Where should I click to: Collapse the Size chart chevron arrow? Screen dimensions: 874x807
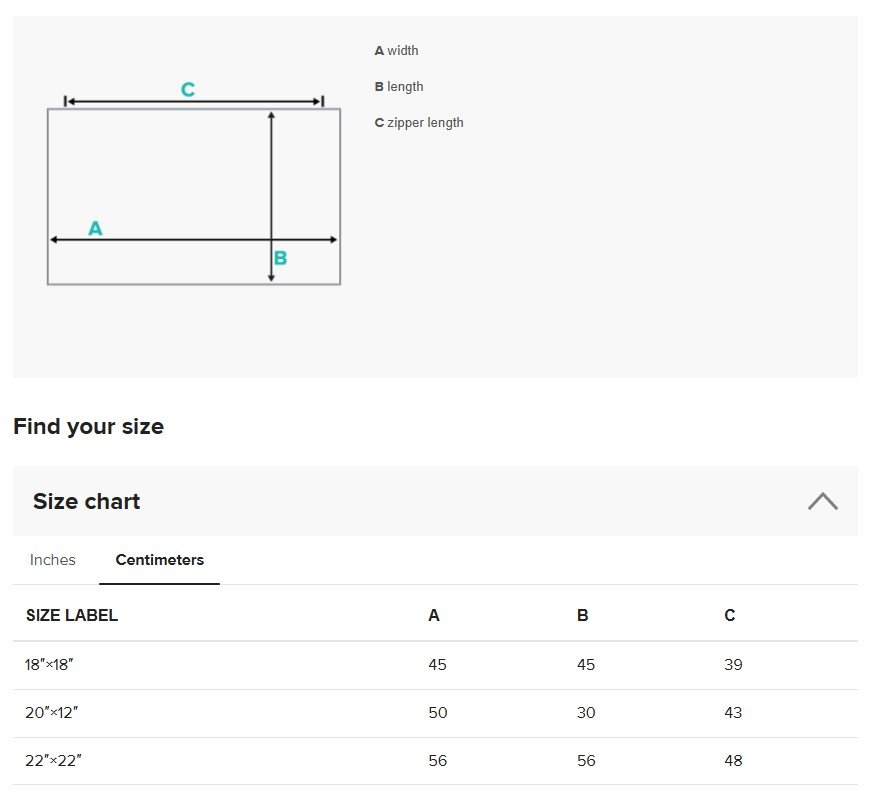tap(823, 500)
